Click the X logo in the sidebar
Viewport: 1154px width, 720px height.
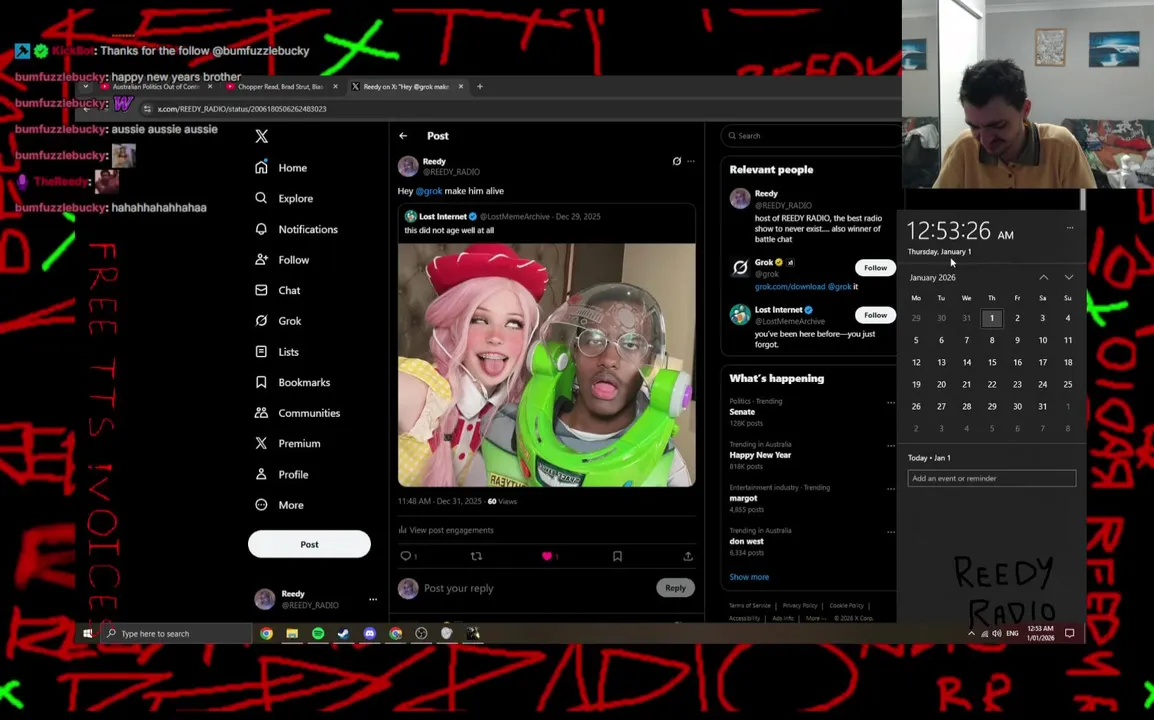click(x=261, y=136)
